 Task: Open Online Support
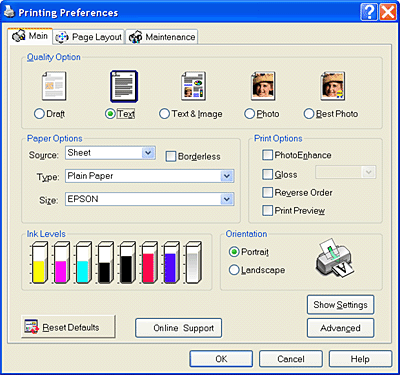(179, 328)
